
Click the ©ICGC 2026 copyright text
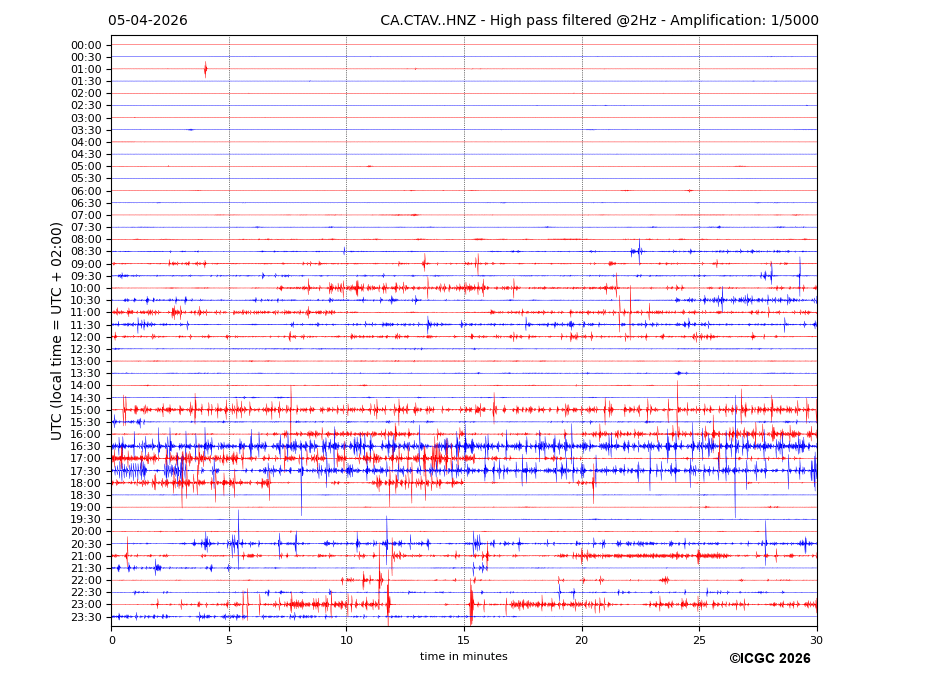coord(769,658)
